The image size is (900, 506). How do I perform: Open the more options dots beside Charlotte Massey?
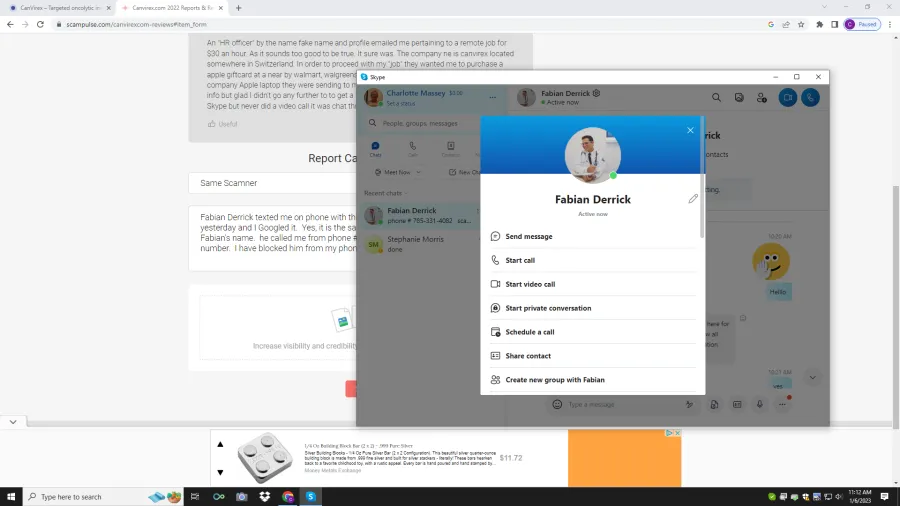point(492,98)
